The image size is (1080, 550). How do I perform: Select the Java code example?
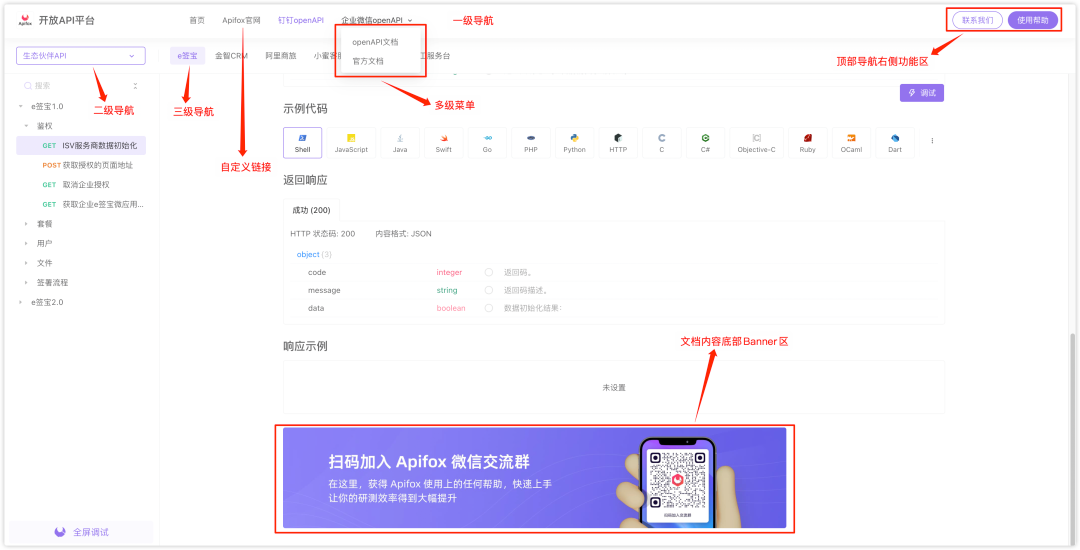[400, 142]
